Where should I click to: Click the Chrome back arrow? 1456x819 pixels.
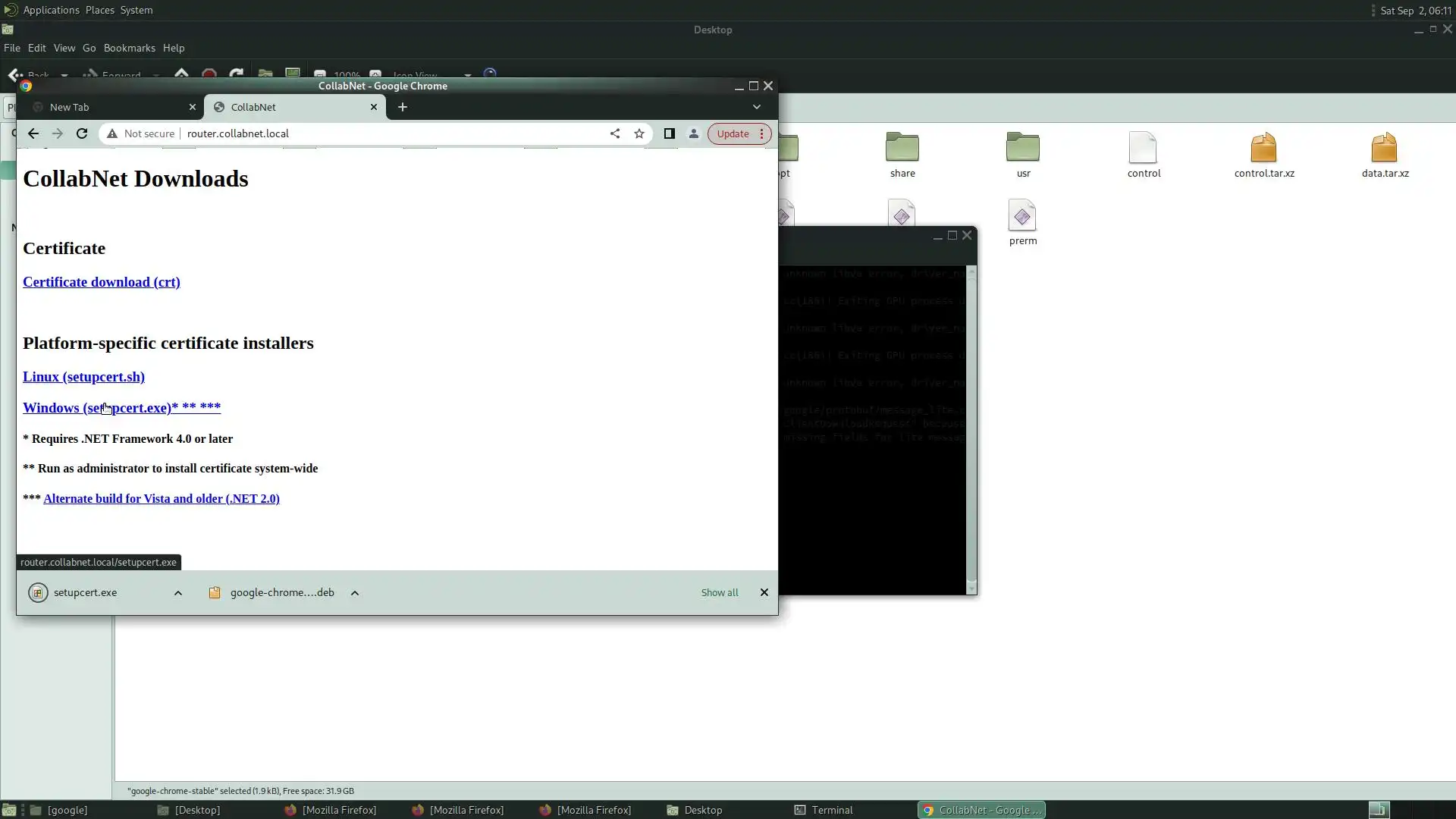coord(33,133)
